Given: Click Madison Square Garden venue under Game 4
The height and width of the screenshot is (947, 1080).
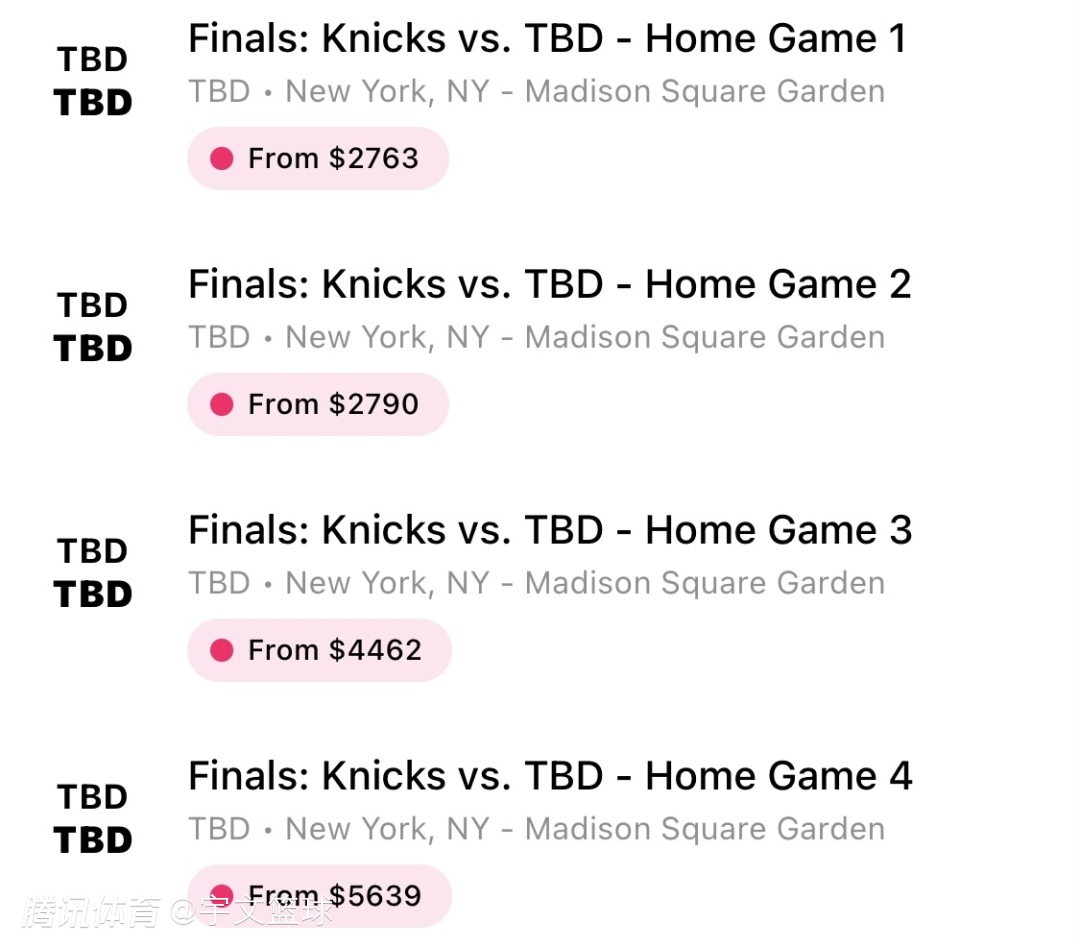Looking at the screenshot, I should (x=705, y=829).
